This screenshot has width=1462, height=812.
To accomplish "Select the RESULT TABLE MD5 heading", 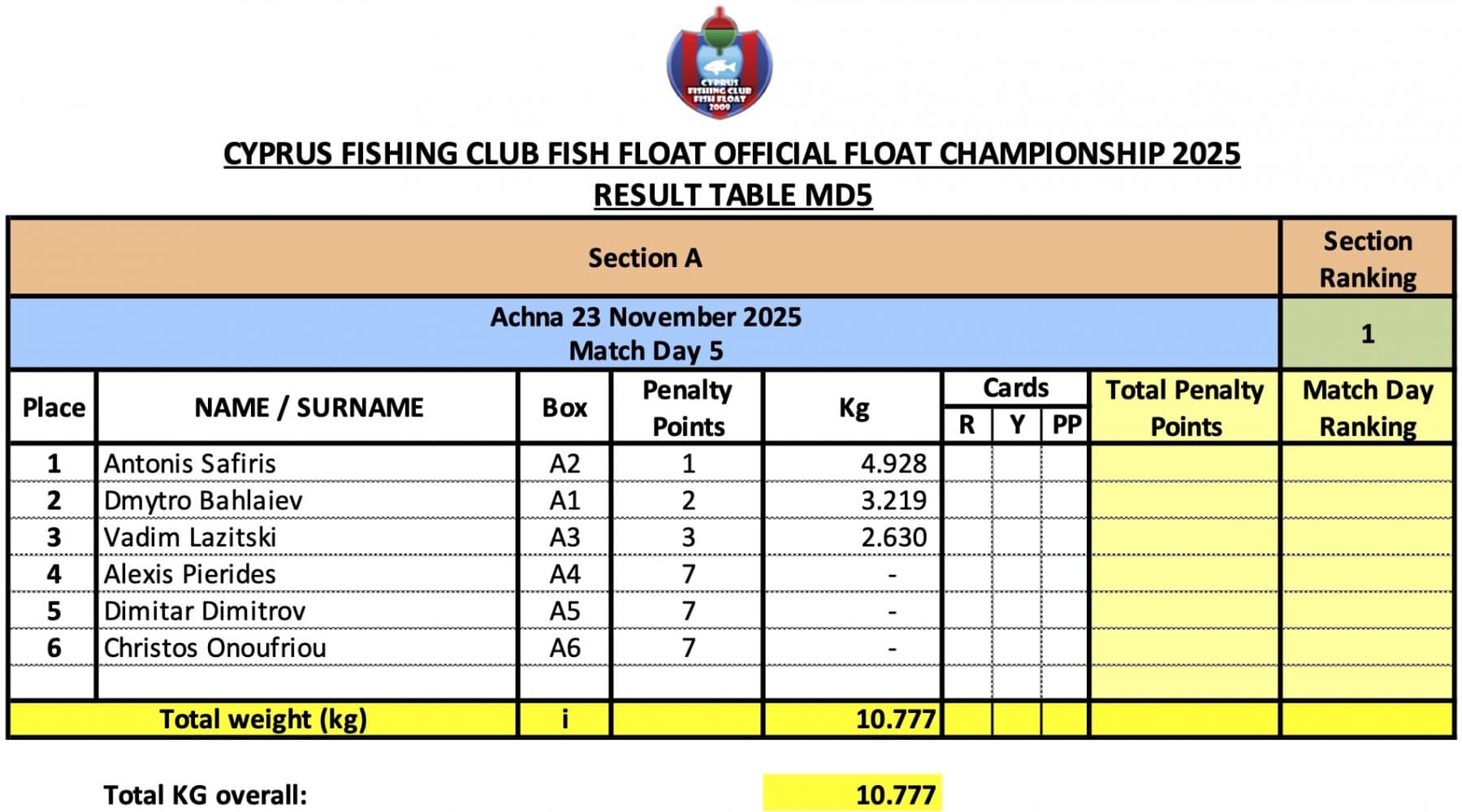I will [733, 196].
